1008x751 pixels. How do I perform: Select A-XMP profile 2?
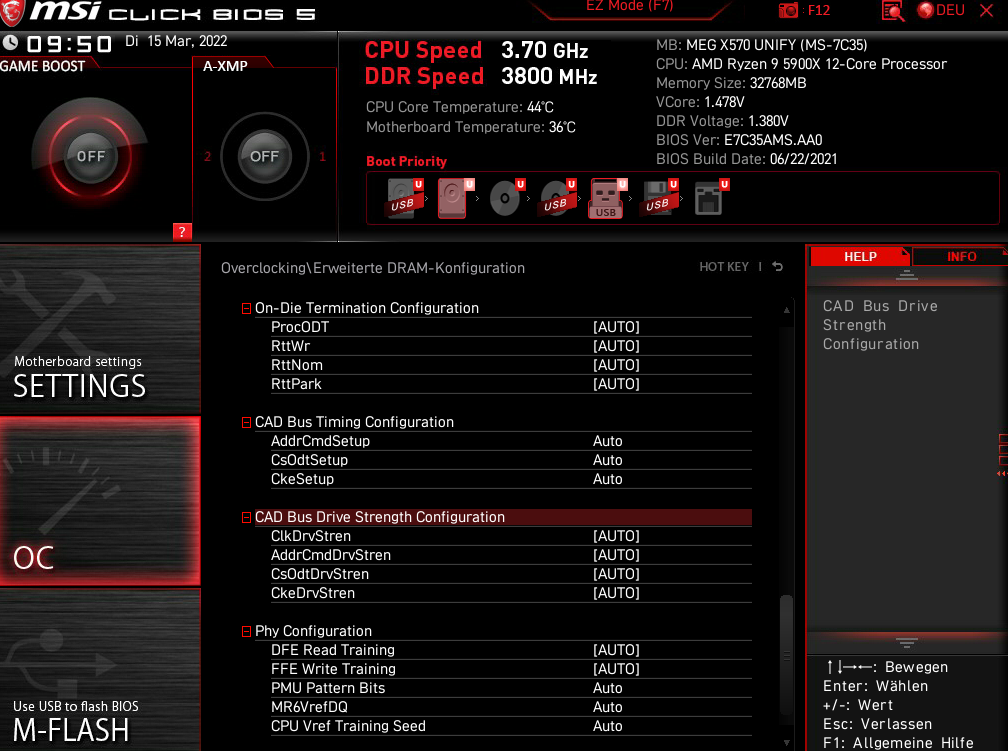click(207, 156)
